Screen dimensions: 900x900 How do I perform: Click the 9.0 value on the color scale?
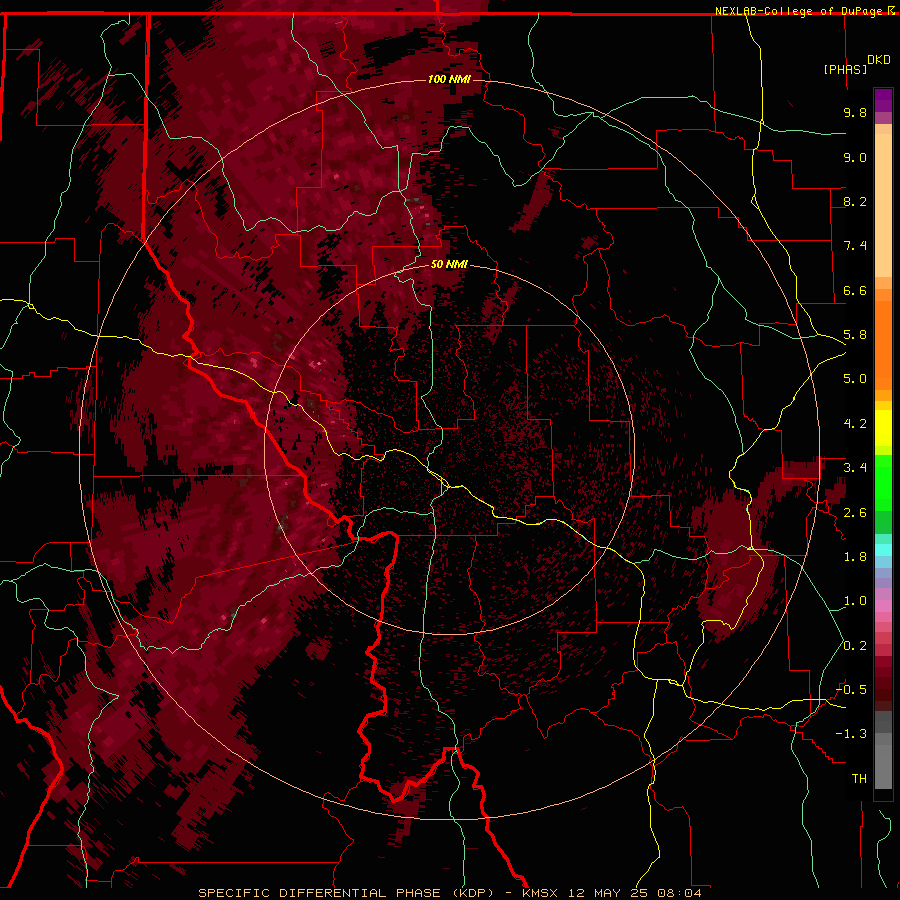(x=855, y=157)
